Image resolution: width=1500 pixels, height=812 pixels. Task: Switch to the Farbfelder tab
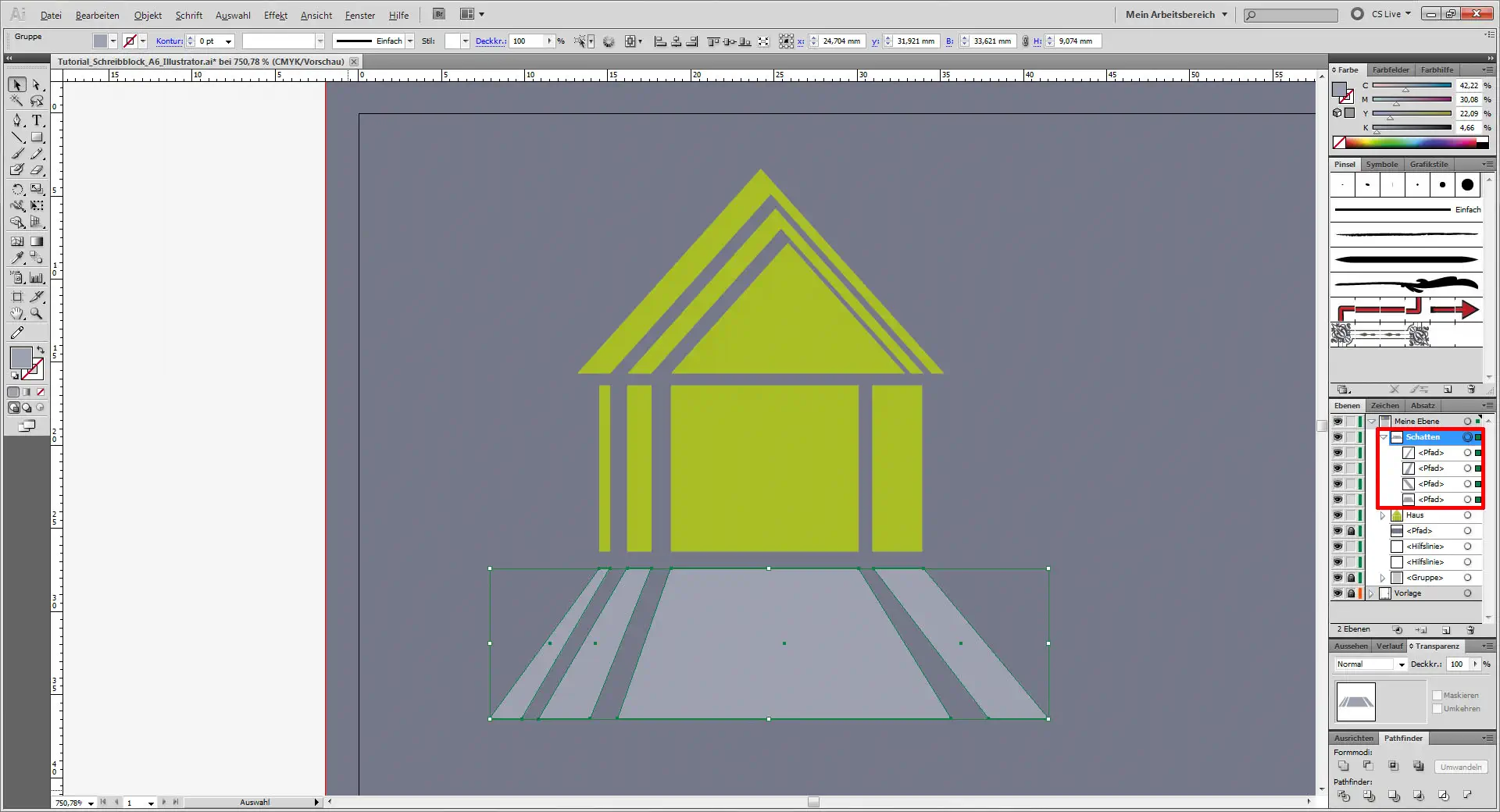click(x=1390, y=70)
